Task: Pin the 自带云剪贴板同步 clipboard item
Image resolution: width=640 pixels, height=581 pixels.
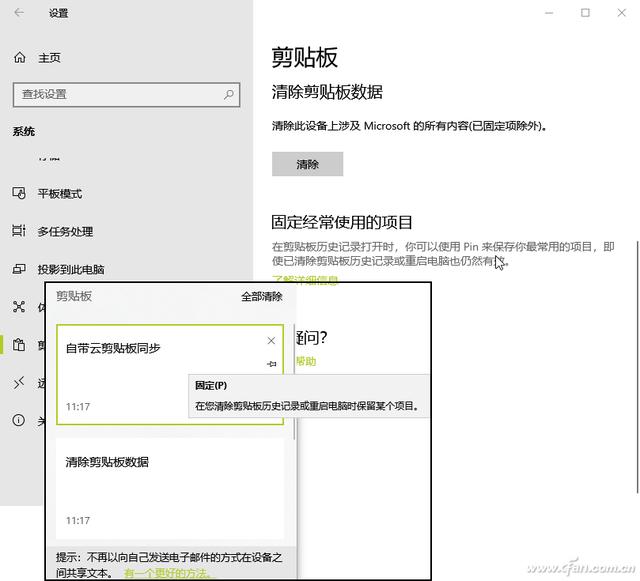Action: (x=271, y=363)
